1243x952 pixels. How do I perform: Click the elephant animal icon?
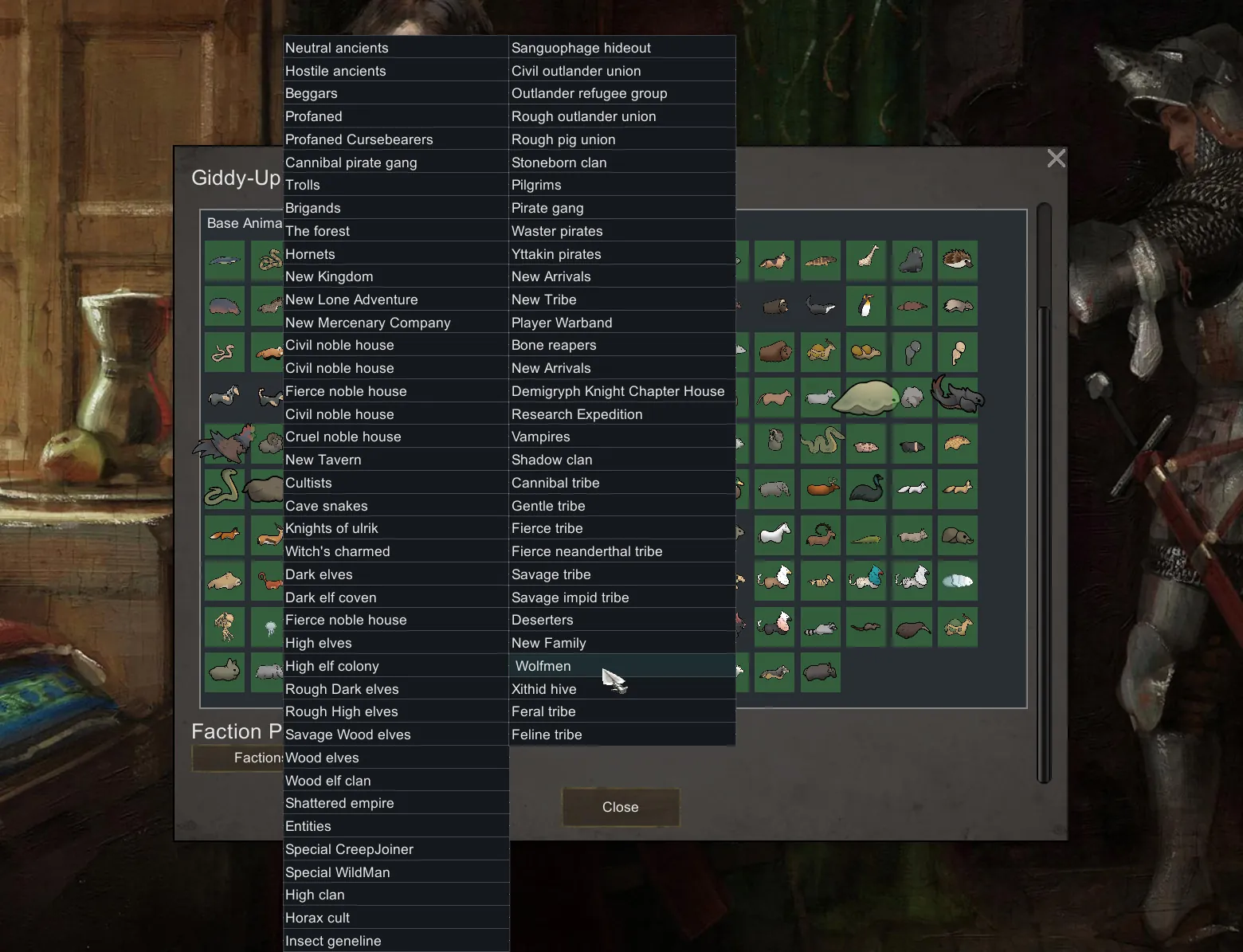pyautogui.click(x=774, y=489)
